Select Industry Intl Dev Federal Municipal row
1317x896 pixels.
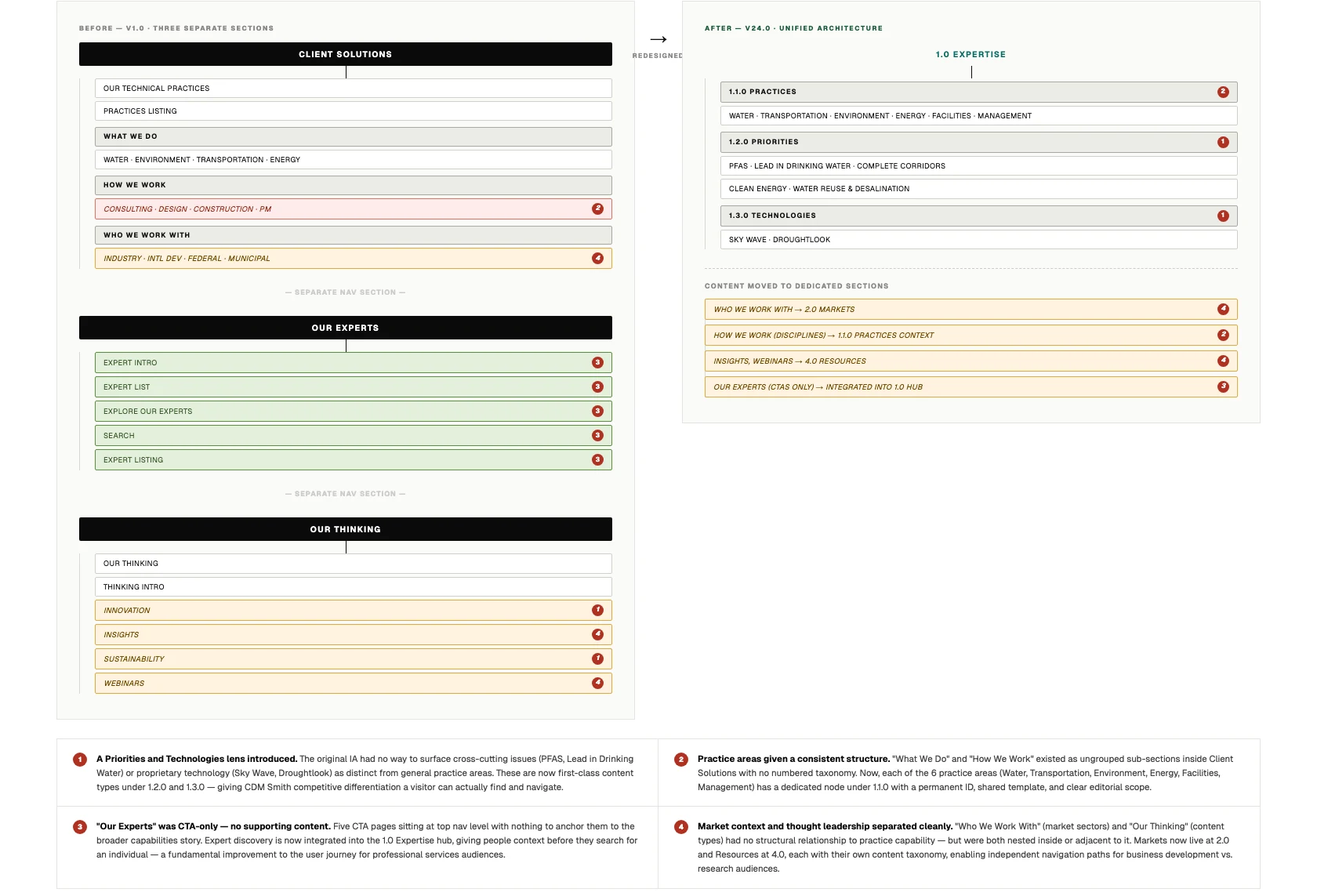[x=354, y=258]
